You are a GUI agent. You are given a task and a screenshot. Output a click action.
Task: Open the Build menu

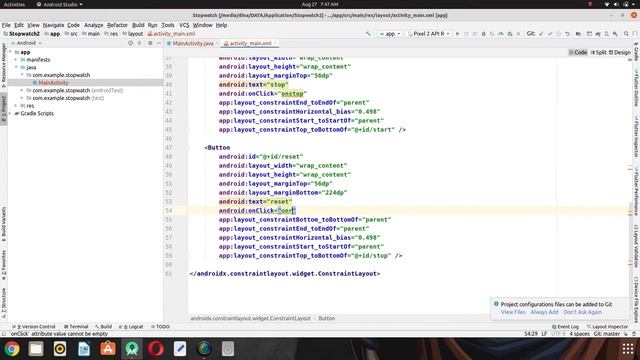[x=138, y=25]
